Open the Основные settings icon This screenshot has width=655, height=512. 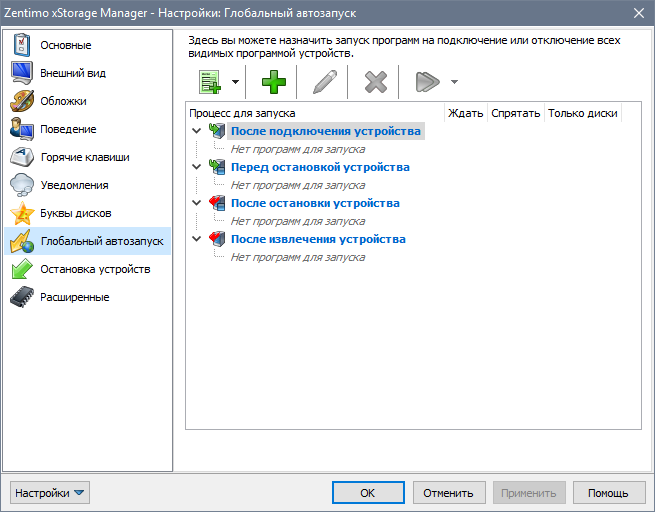point(22,45)
